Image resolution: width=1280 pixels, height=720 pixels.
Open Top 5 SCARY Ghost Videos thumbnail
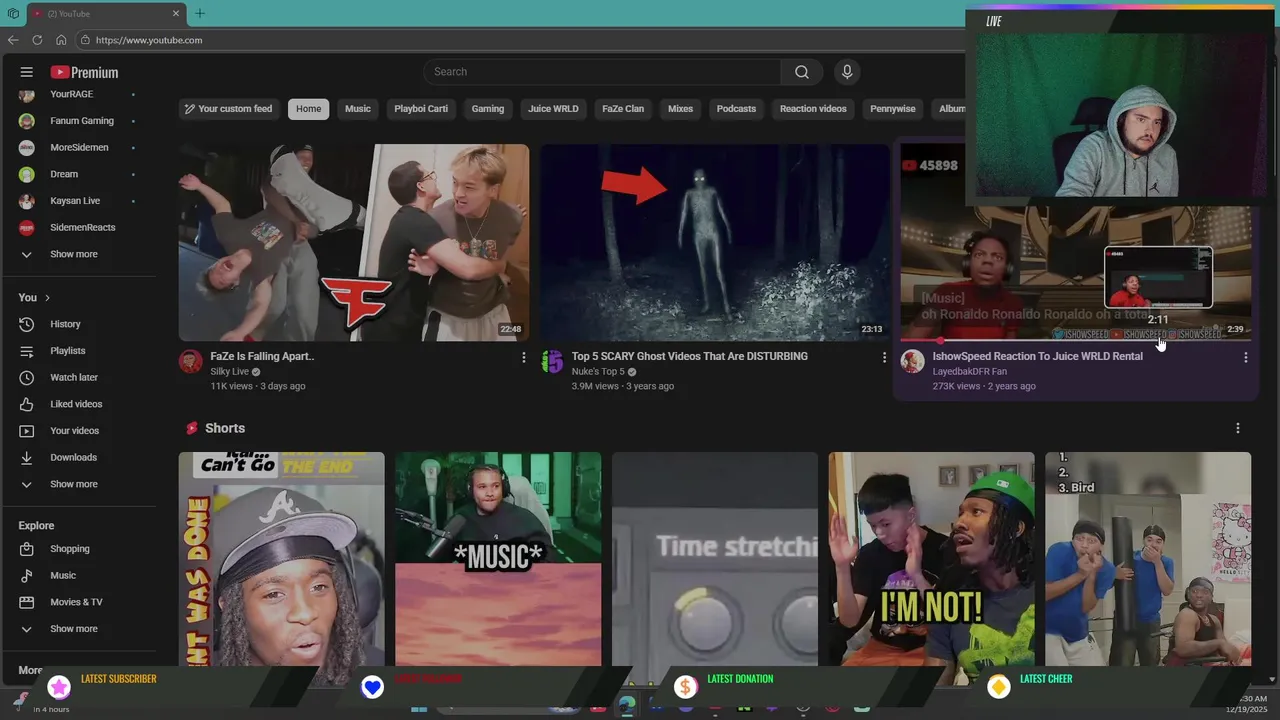click(x=715, y=242)
